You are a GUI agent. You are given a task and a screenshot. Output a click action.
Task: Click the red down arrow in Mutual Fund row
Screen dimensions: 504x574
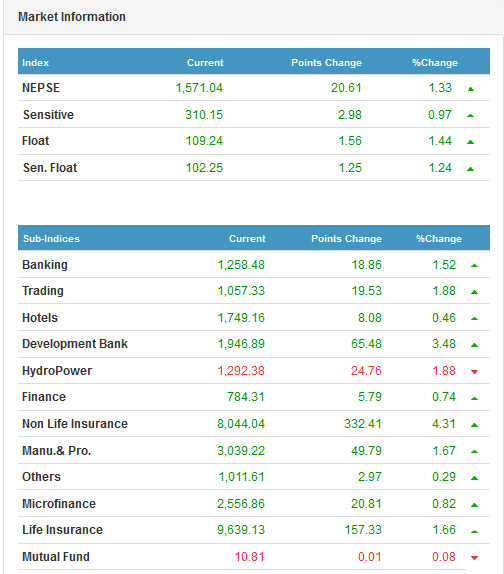tap(474, 558)
